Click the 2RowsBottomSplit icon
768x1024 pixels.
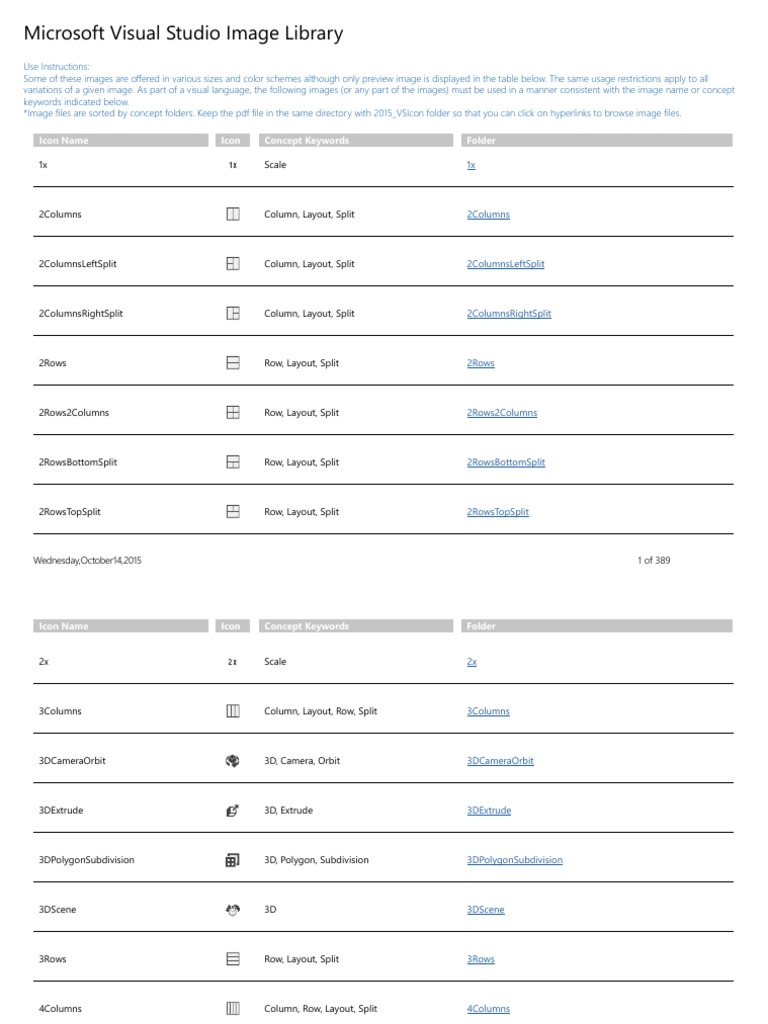pyautogui.click(x=232, y=462)
